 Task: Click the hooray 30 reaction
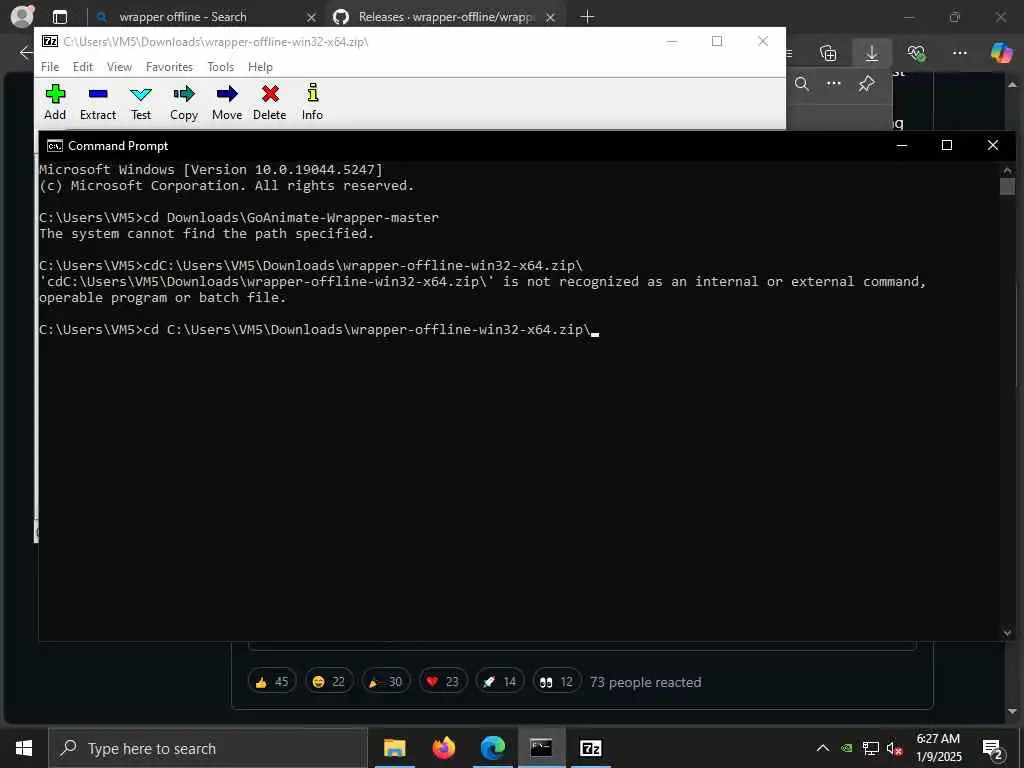click(386, 682)
